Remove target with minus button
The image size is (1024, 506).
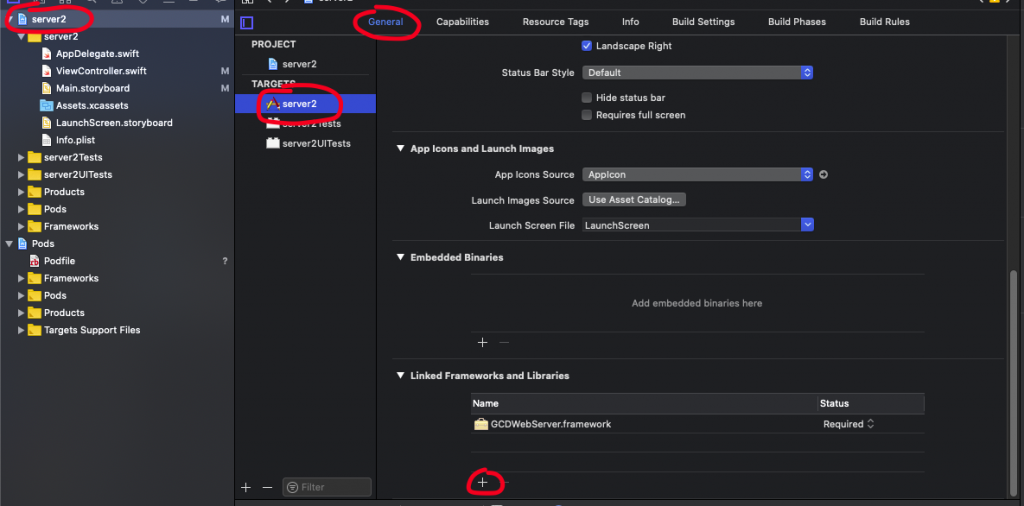click(267, 487)
